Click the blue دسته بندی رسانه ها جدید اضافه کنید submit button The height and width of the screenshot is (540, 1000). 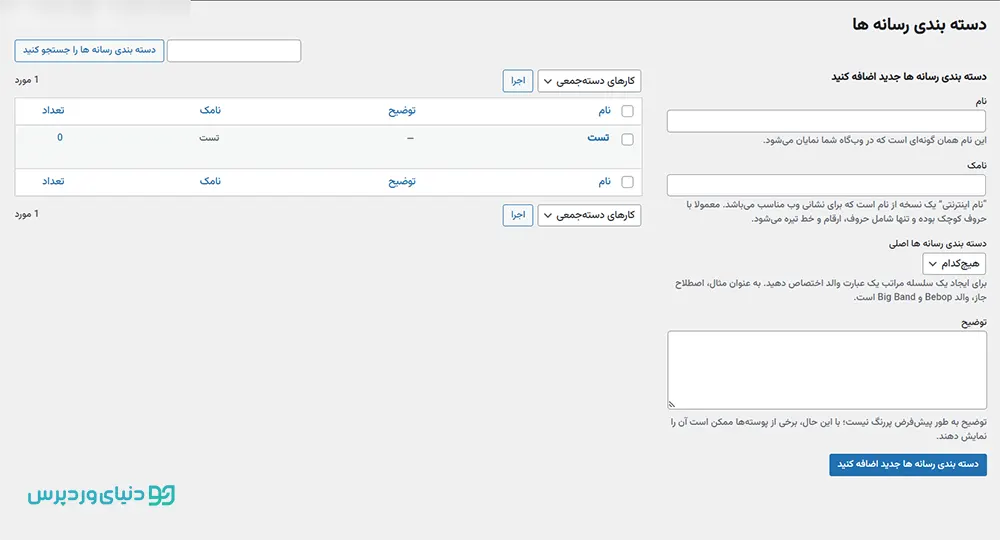(x=908, y=465)
